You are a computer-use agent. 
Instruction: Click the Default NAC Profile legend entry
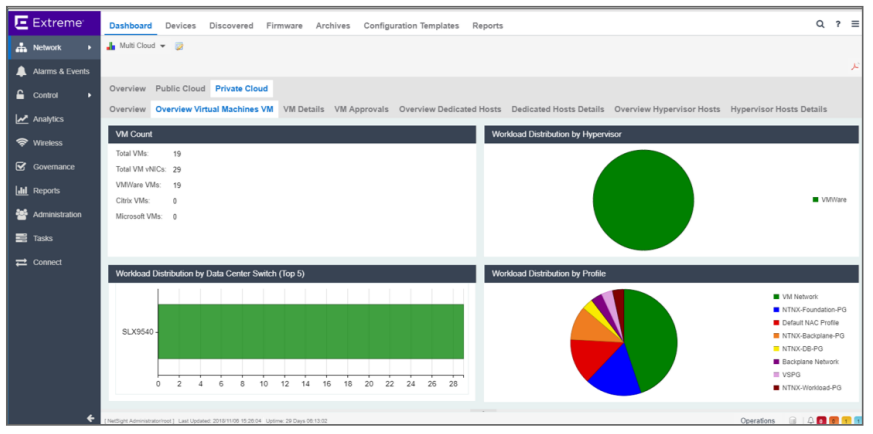806,323
